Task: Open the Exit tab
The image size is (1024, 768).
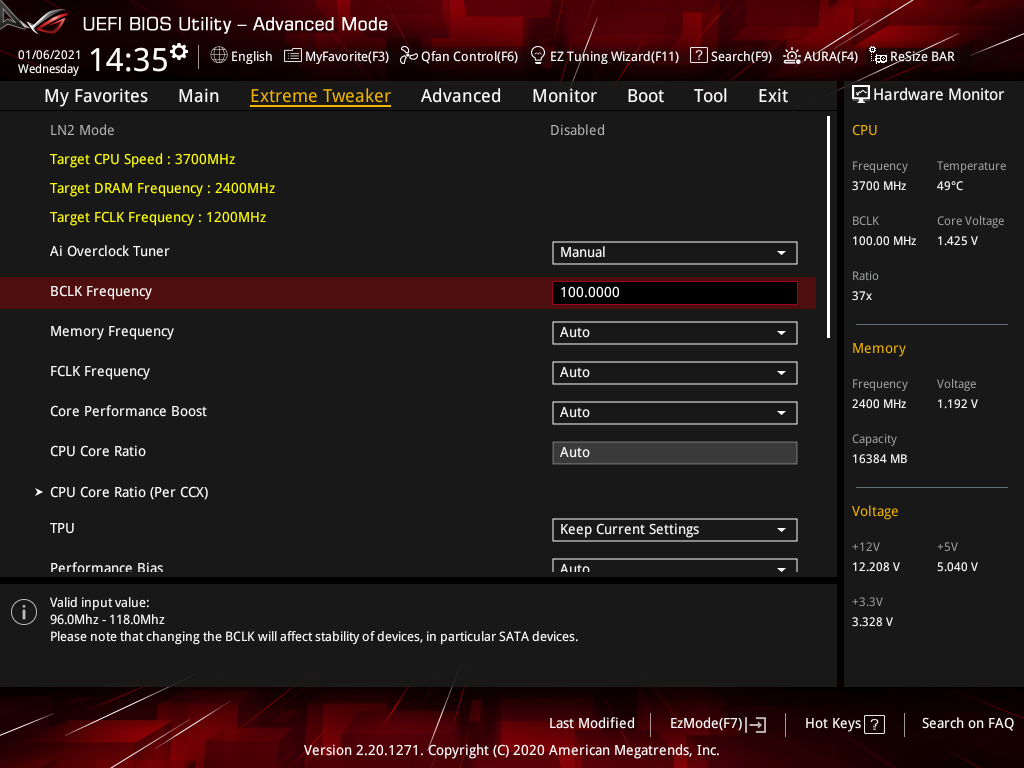Action: tap(773, 96)
